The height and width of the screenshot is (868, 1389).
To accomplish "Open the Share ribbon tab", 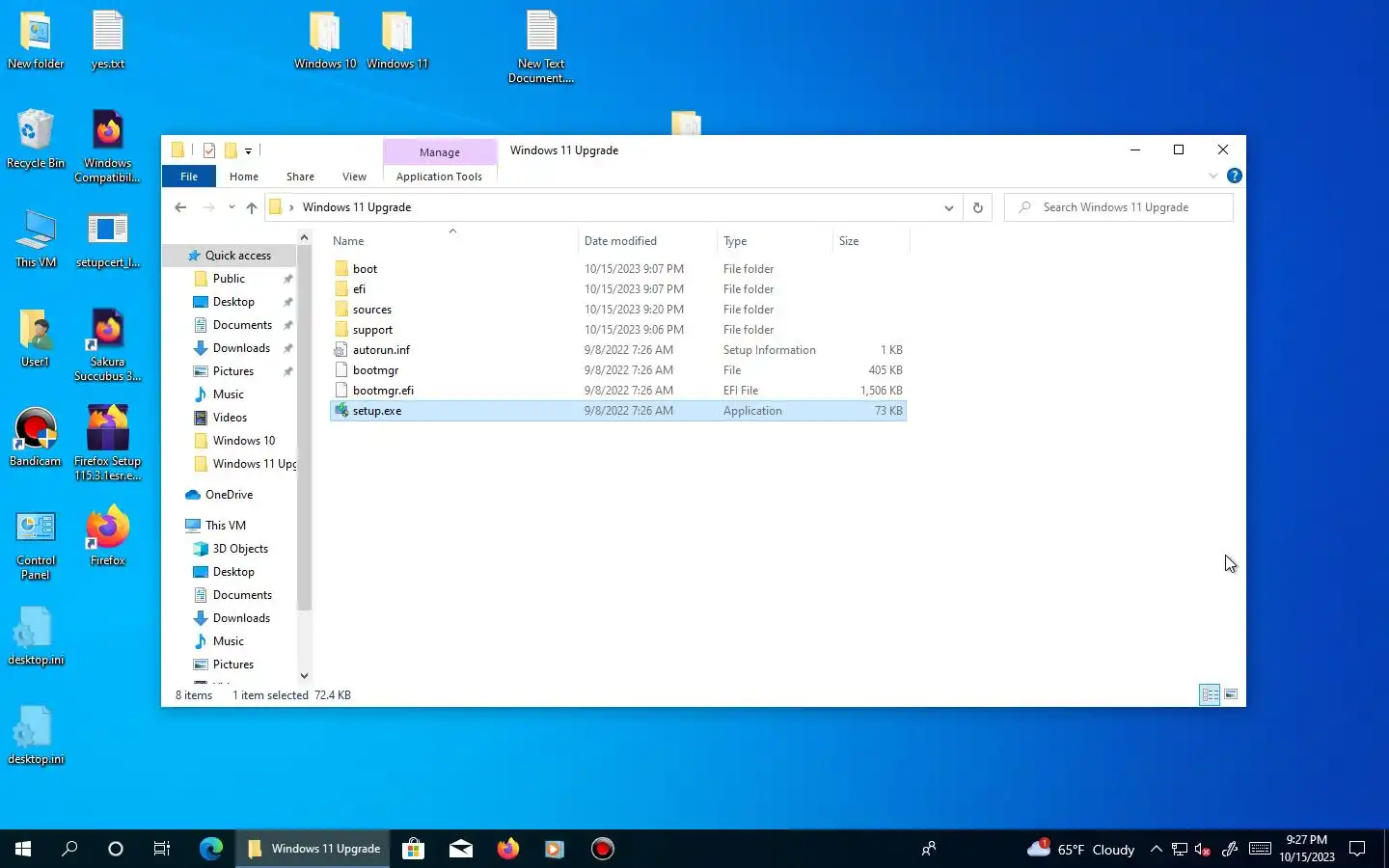I will (x=300, y=176).
